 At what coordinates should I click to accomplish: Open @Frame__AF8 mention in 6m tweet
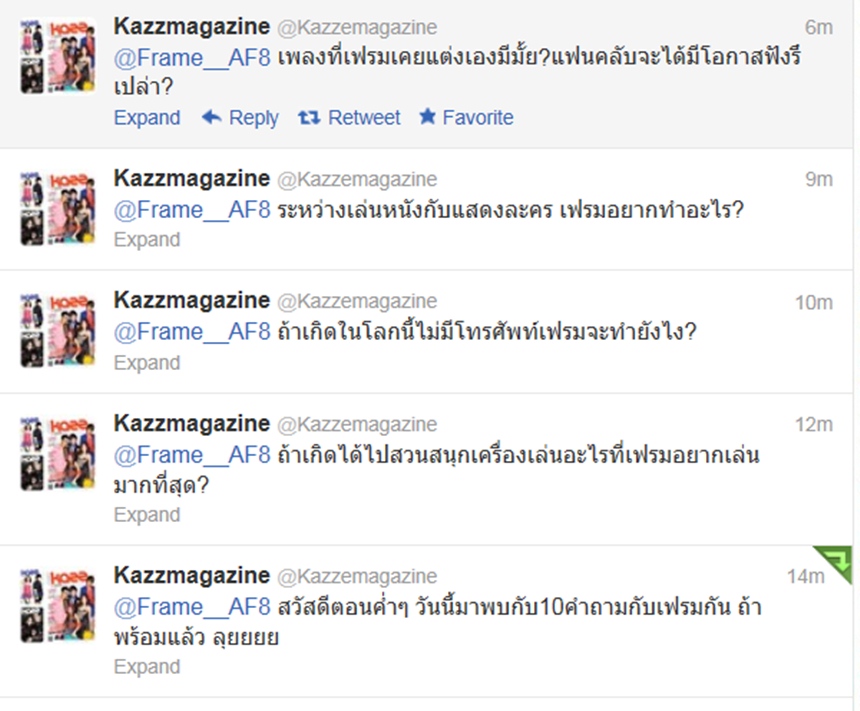click(x=192, y=58)
